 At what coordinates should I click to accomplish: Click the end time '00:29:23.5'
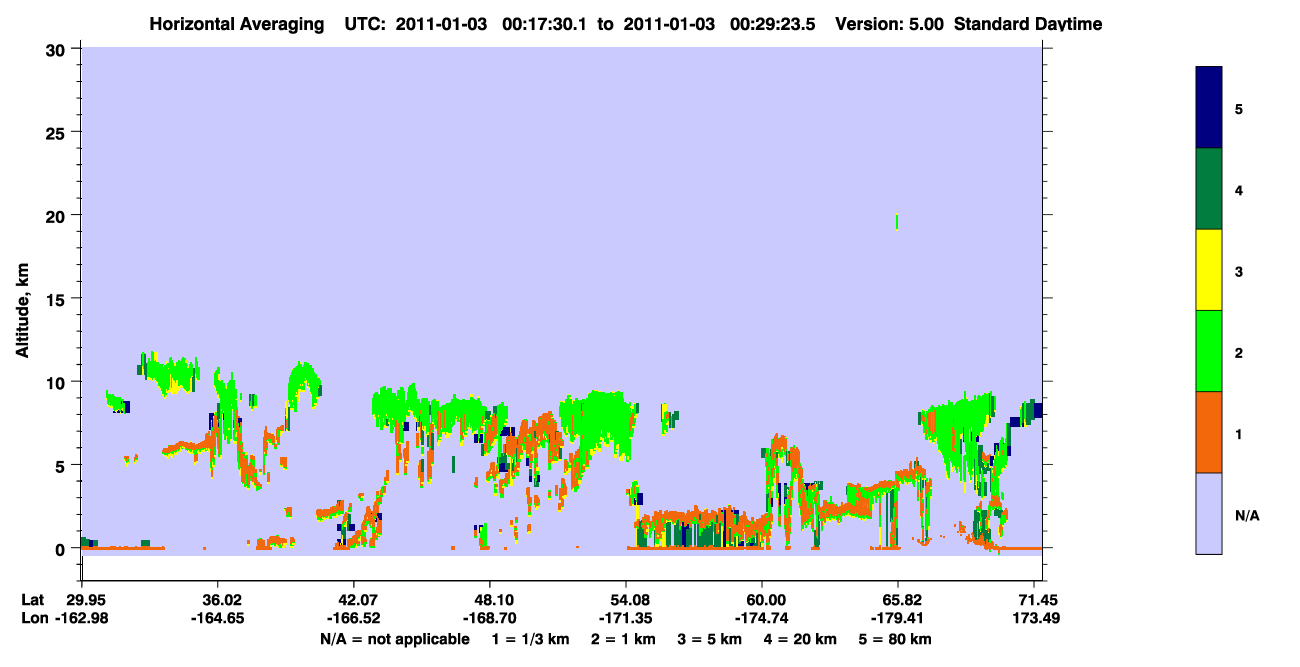773,24
